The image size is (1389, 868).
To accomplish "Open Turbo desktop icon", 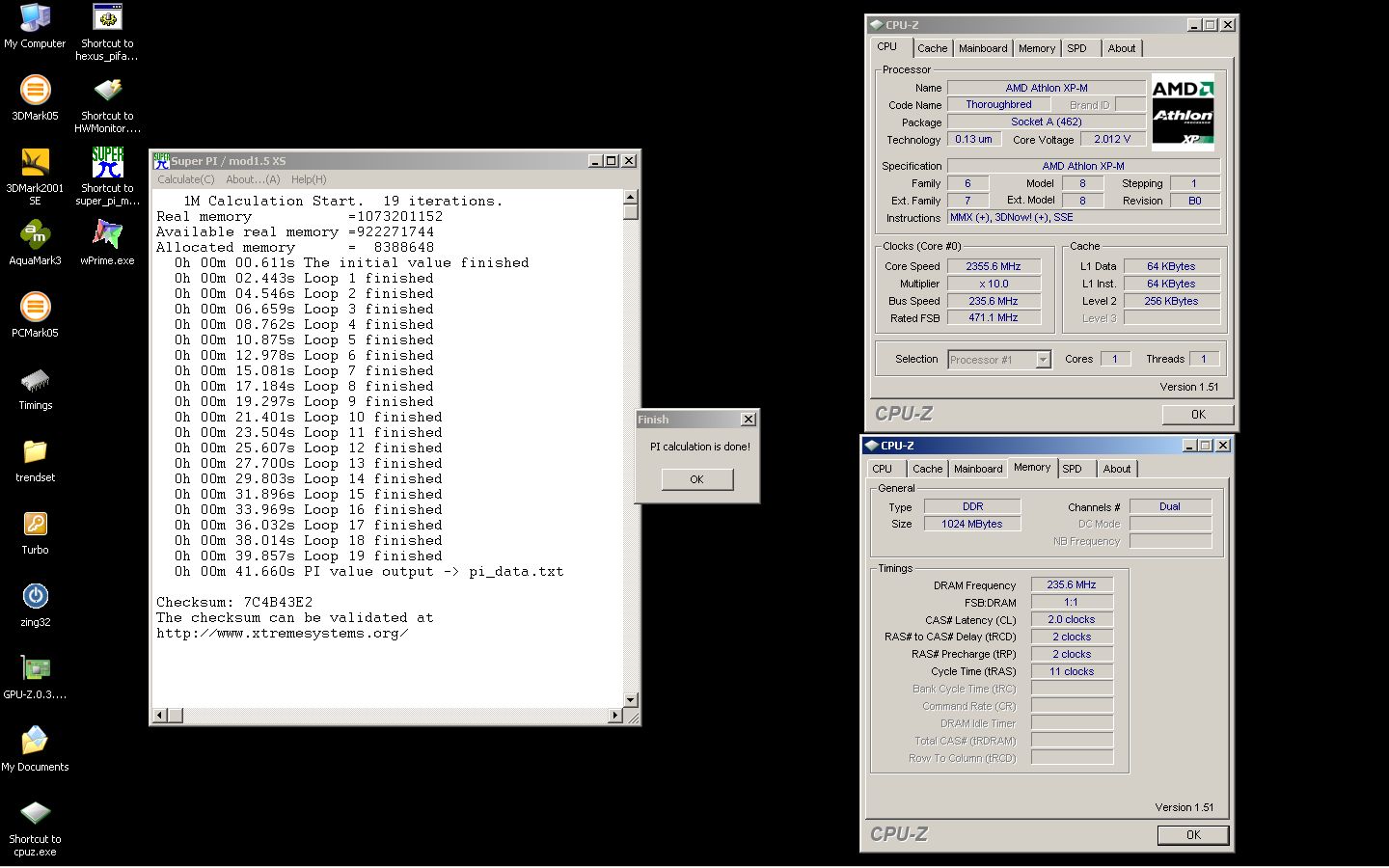I will pyautogui.click(x=35, y=532).
